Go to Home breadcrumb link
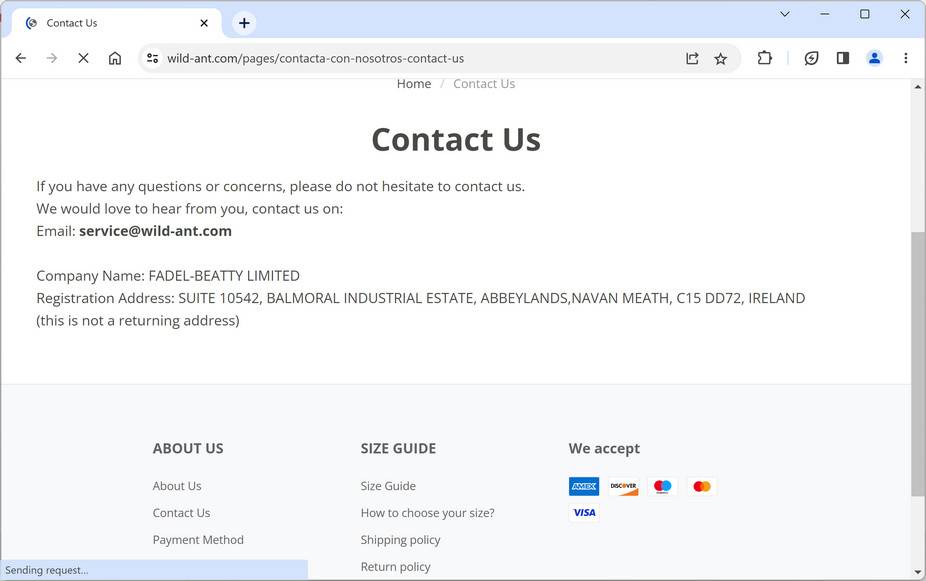This screenshot has height=581, width=926. [413, 84]
